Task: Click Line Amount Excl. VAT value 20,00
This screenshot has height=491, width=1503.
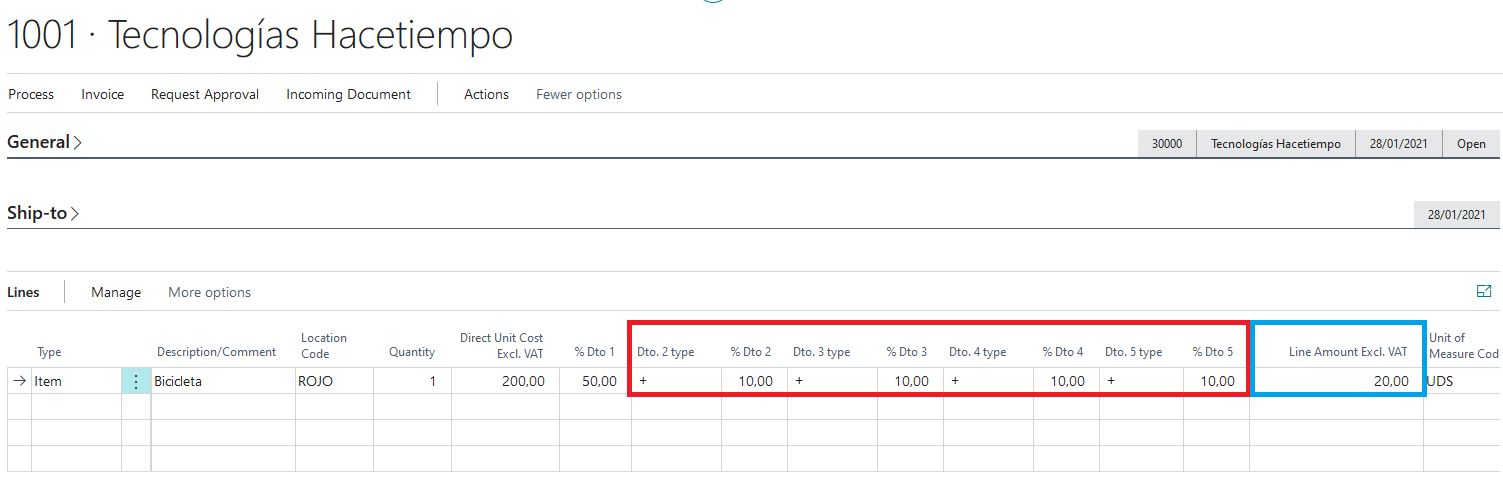Action: (1338, 381)
